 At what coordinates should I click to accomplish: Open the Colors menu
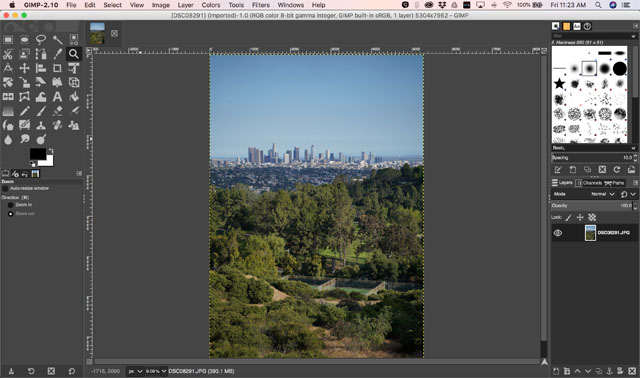click(x=211, y=5)
